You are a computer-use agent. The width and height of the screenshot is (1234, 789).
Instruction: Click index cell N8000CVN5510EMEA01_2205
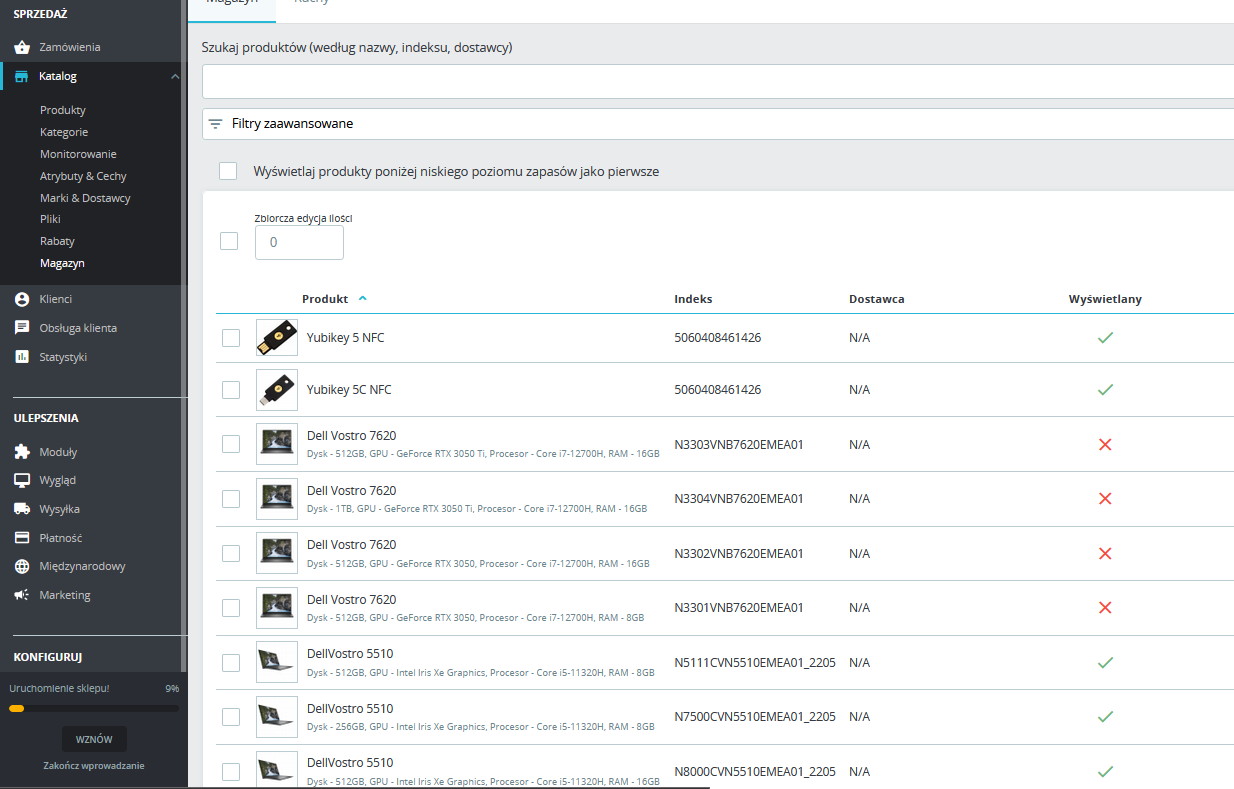(755, 771)
